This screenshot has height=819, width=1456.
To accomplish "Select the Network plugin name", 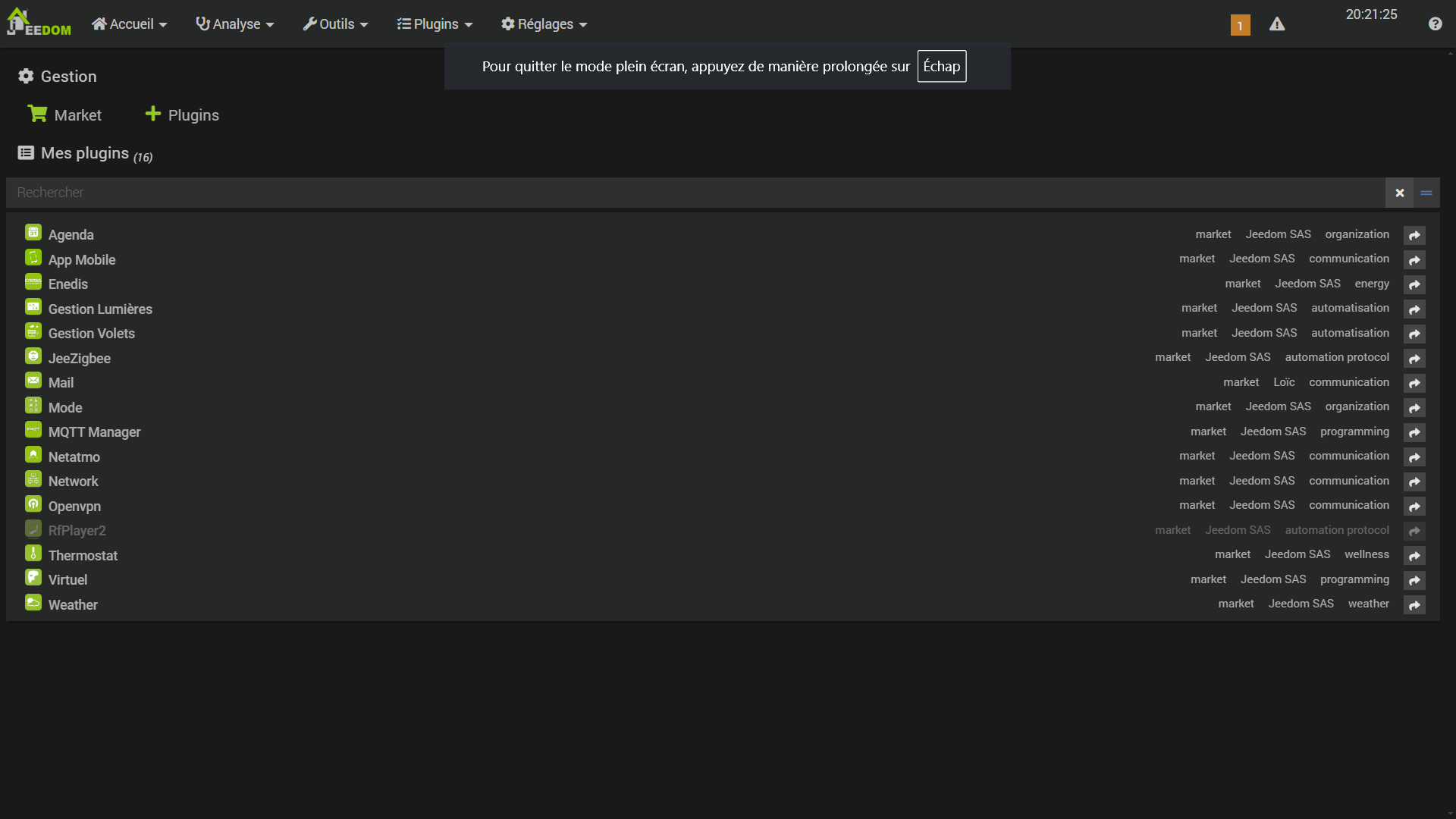I will pyautogui.click(x=74, y=482).
